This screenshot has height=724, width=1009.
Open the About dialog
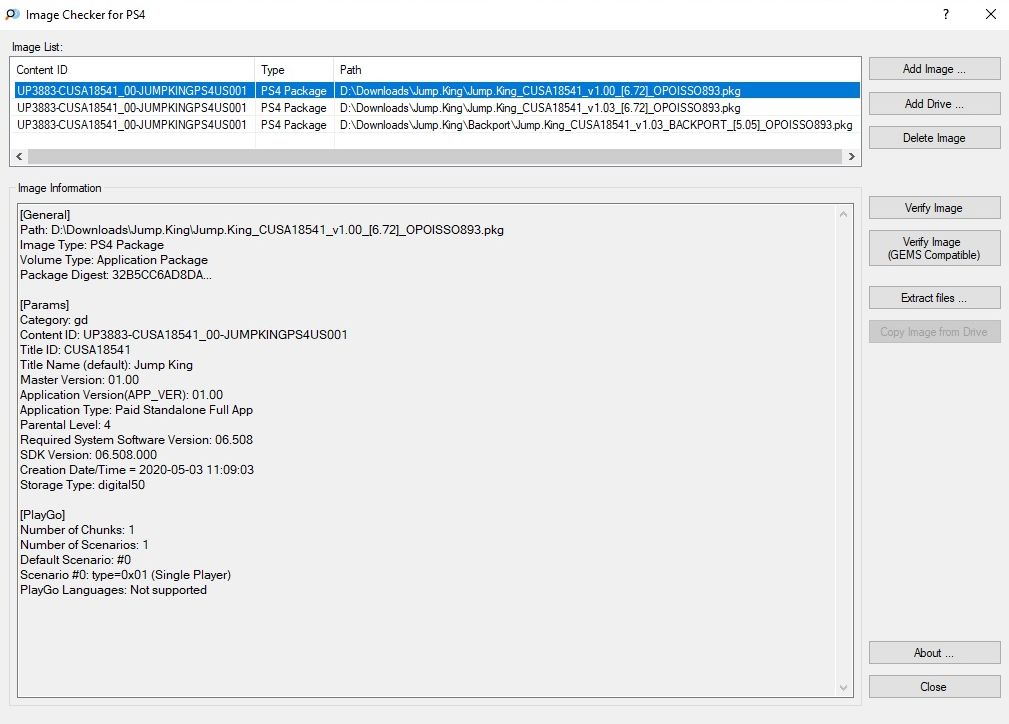(934, 653)
